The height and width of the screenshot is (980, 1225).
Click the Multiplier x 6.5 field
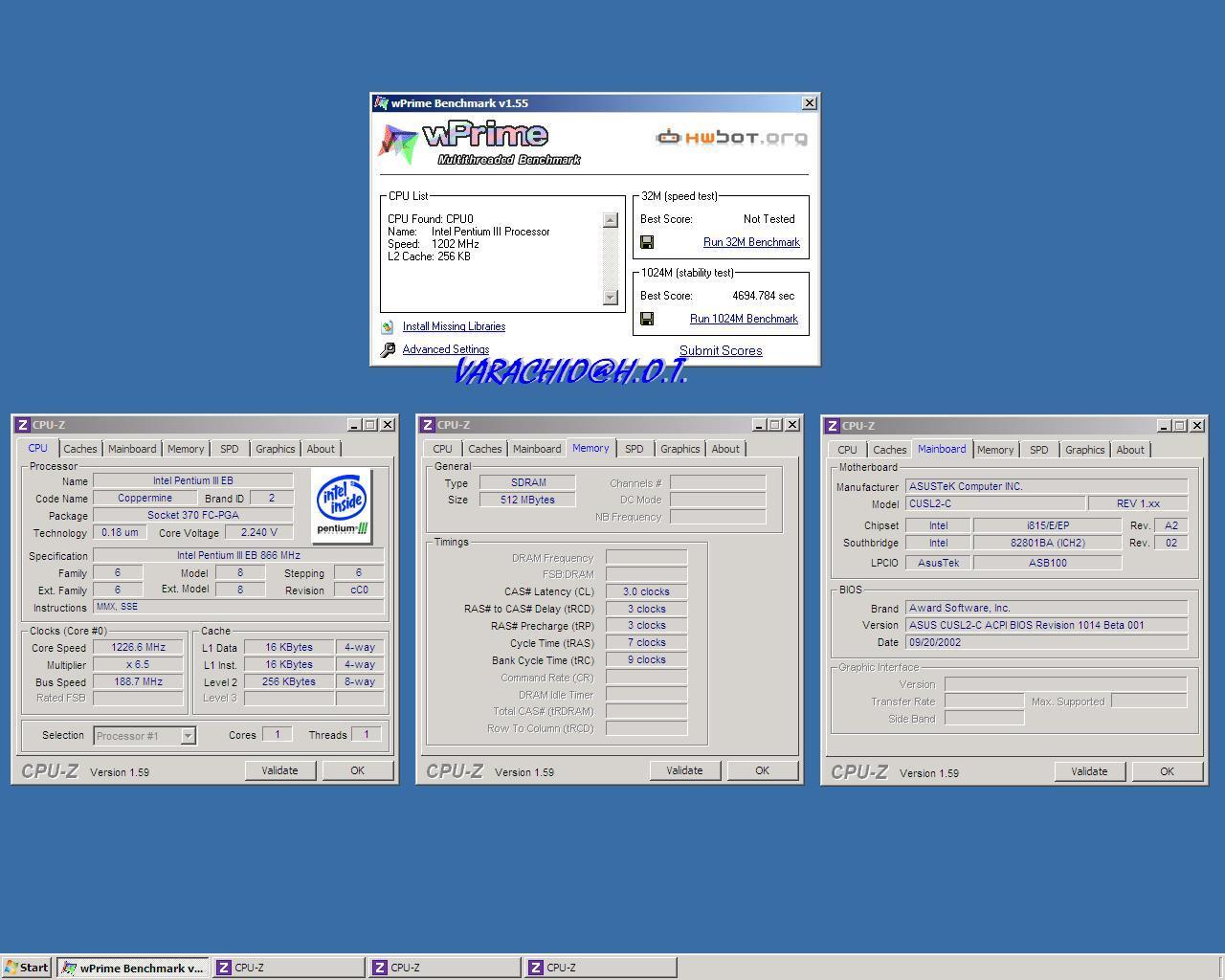pos(138,665)
